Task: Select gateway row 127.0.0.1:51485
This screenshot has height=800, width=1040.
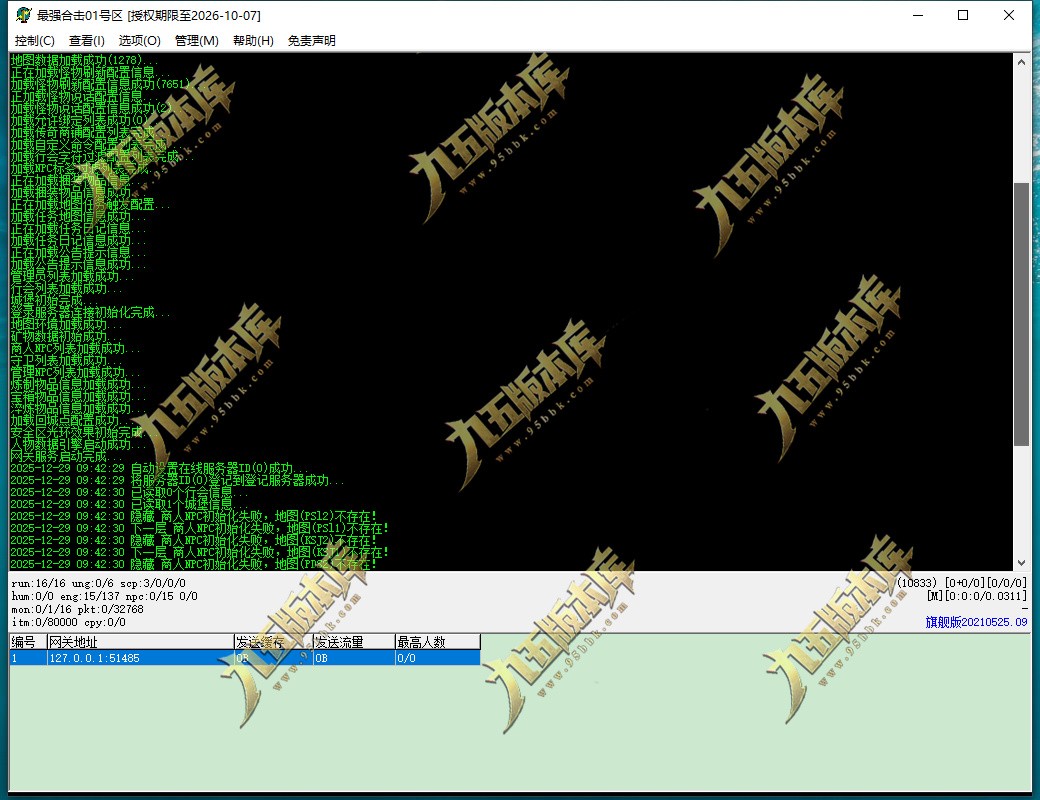Action: point(245,658)
